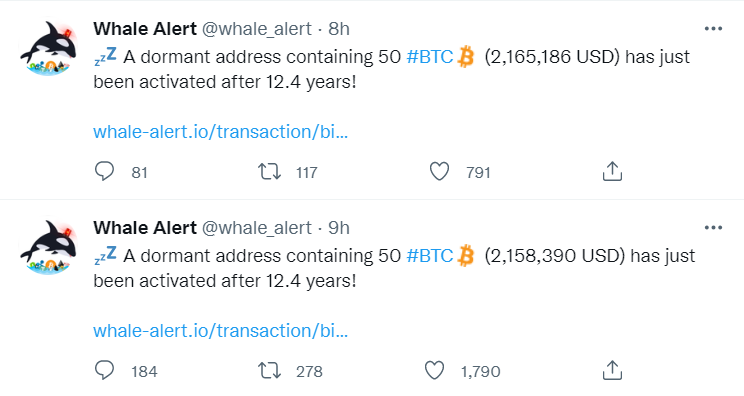The height and width of the screenshot is (396, 744).
Task: Open Whale Alert profile name in first tweet
Action: (145, 29)
